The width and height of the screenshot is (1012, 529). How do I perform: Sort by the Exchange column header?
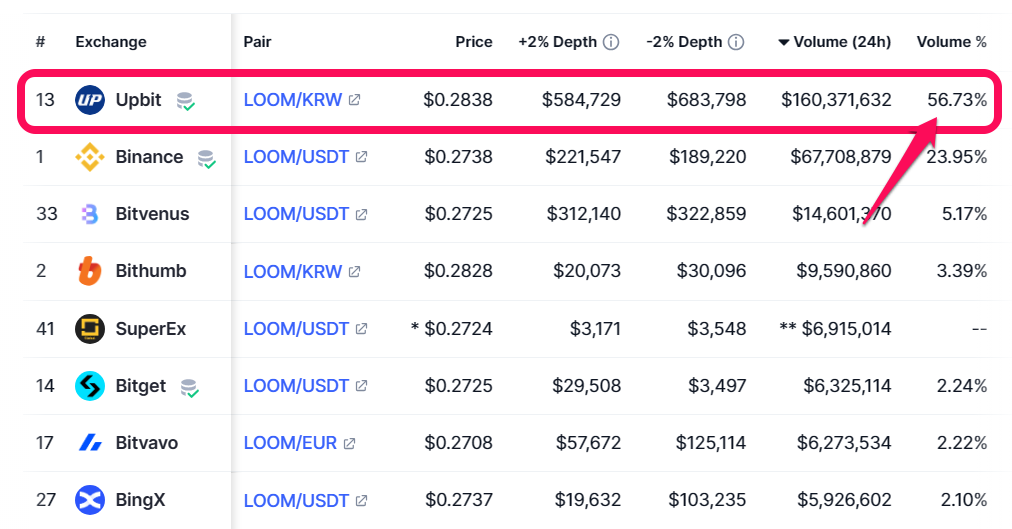[111, 42]
